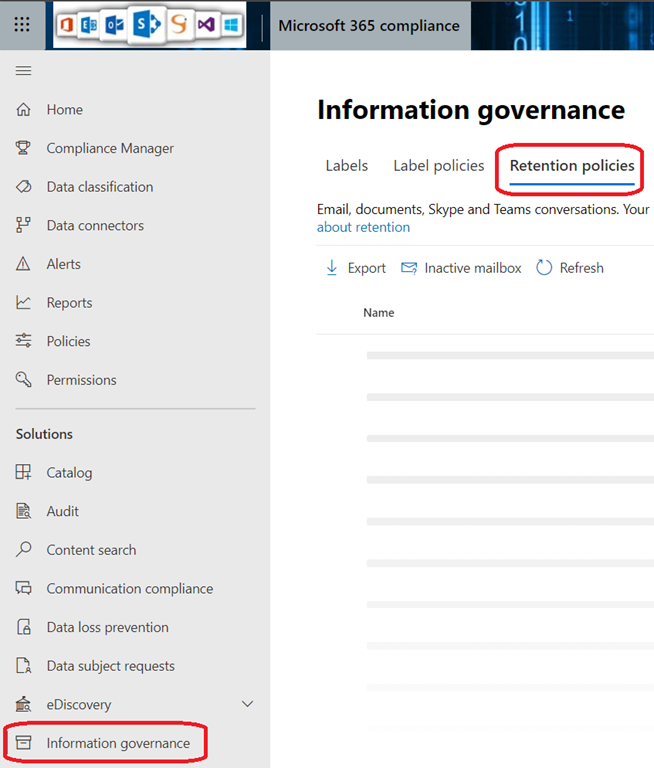The image size is (654, 768).
Task: Open Data loss prevention in sidebar
Action: pos(107,628)
